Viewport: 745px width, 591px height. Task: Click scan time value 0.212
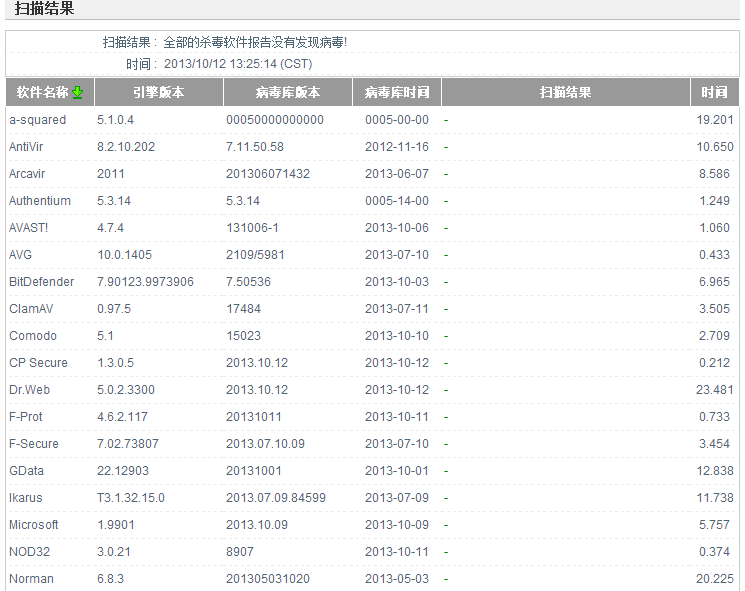click(714, 363)
